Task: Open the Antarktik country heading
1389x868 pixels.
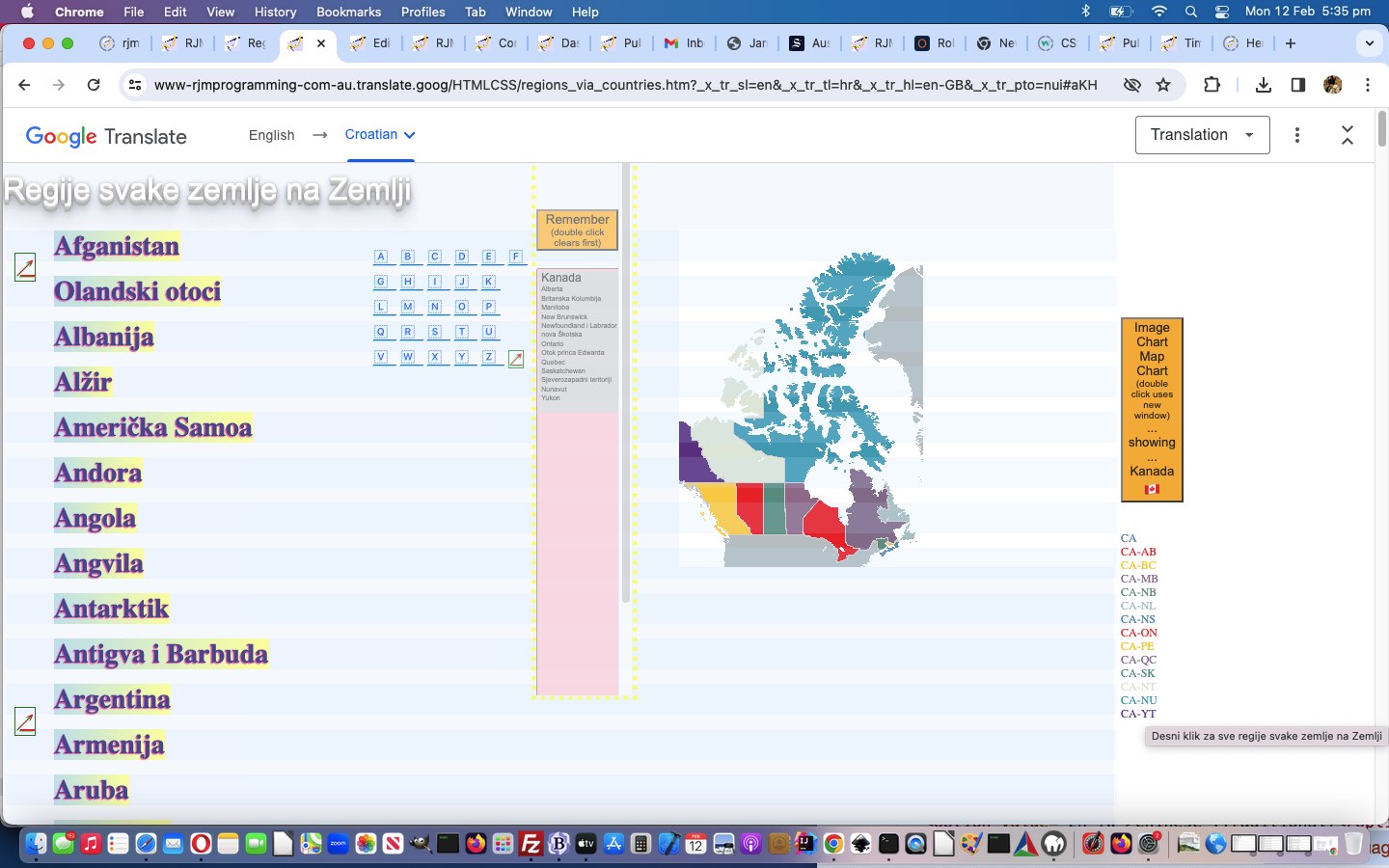Action: 112,609
